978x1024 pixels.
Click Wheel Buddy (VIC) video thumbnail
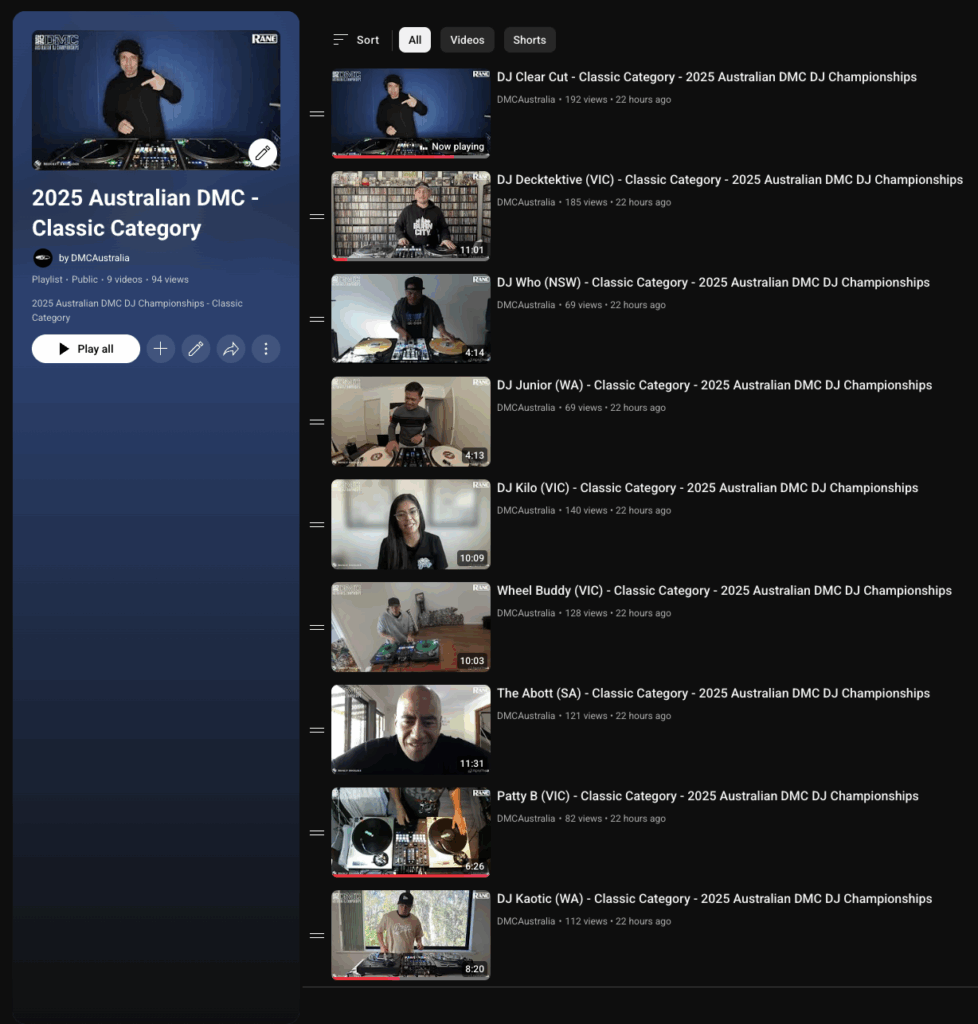click(x=411, y=627)
